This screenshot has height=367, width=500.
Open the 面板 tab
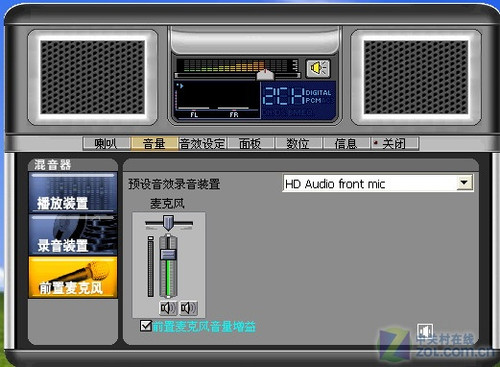pos(250,144)
